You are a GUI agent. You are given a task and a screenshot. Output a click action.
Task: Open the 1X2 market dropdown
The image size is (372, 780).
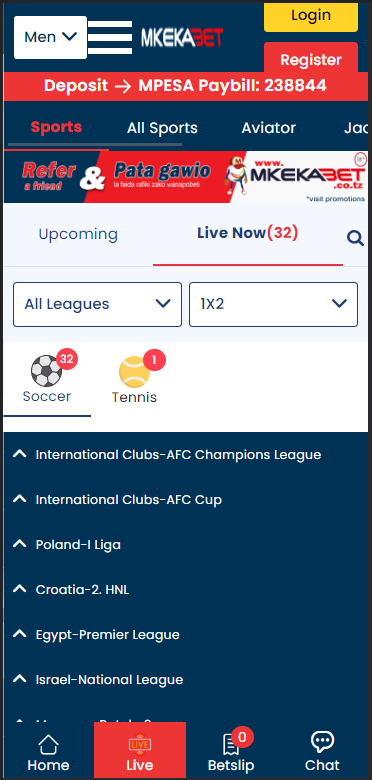tap(274, 304)
